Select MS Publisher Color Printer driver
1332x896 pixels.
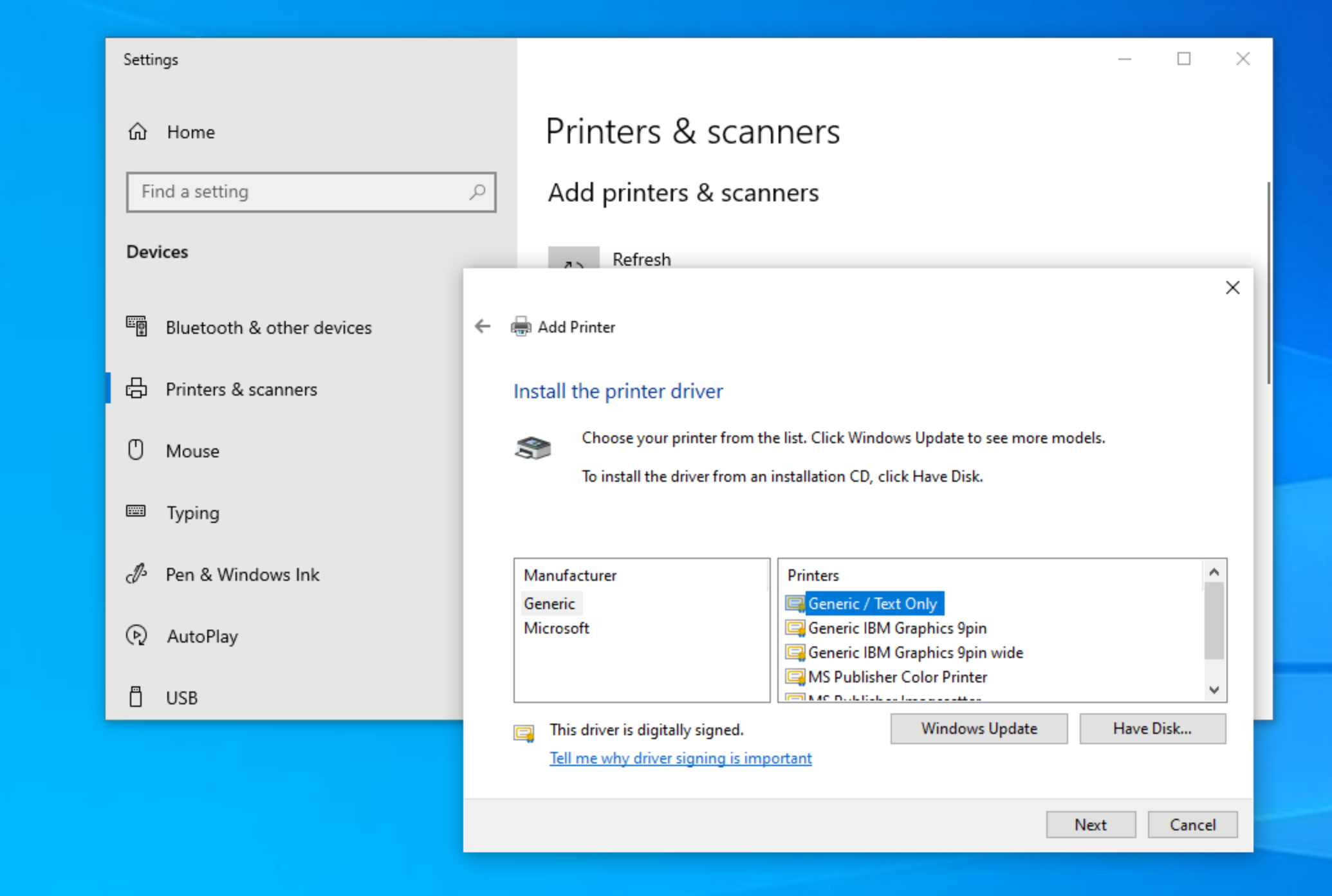(x=897, y=677)
